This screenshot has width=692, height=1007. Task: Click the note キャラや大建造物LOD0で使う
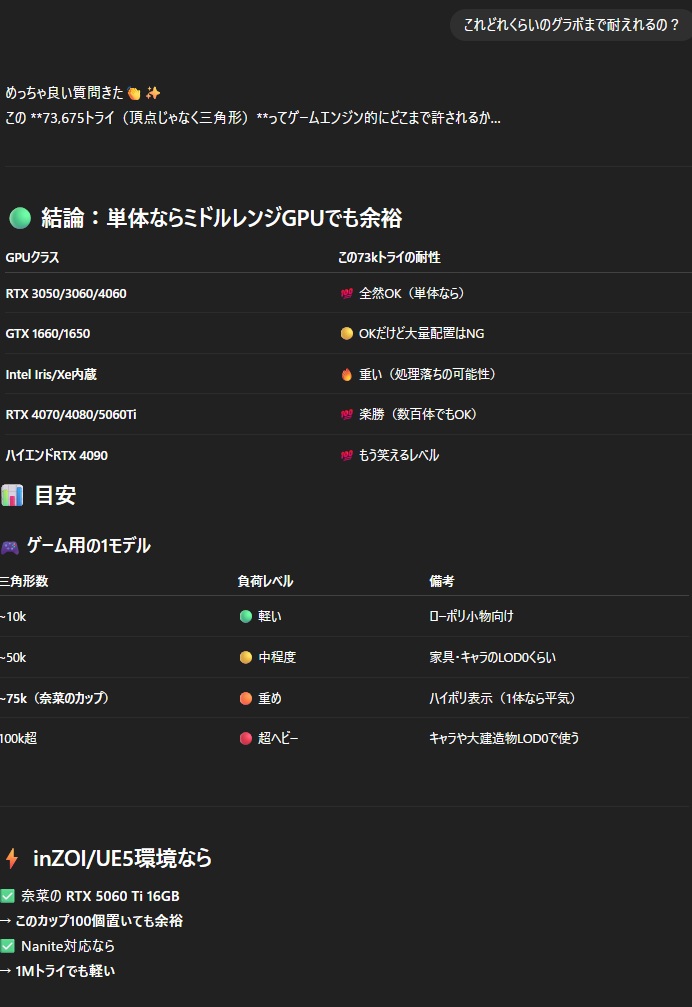[505, 739]
